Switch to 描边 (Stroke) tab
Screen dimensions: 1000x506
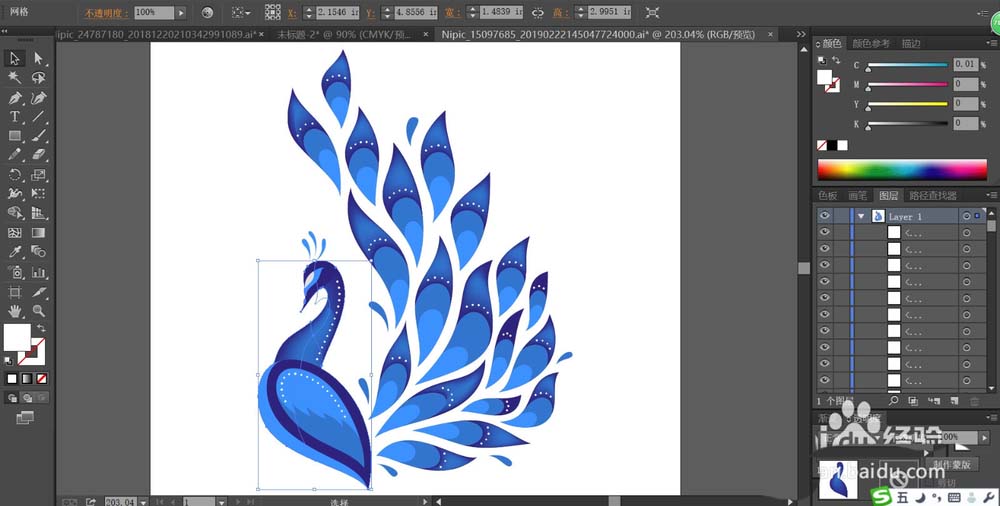(x=911, y=43)
